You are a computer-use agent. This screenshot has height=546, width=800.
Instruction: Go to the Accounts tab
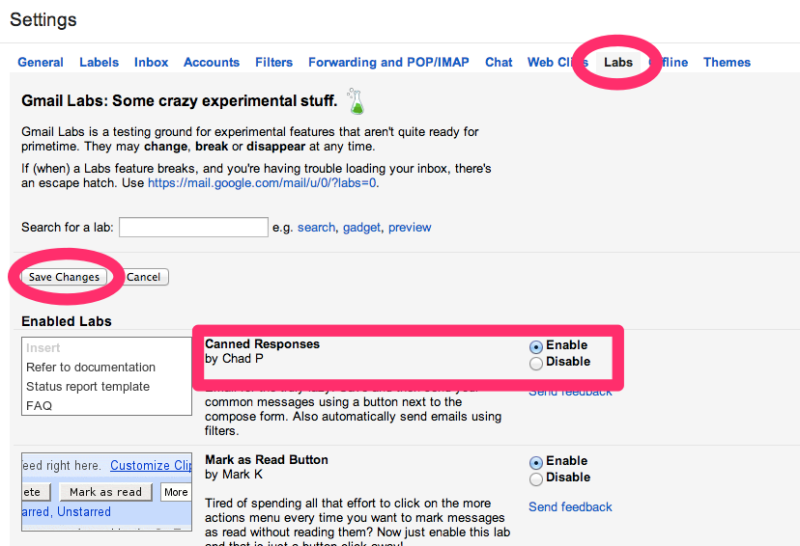(x=211, y=62)
